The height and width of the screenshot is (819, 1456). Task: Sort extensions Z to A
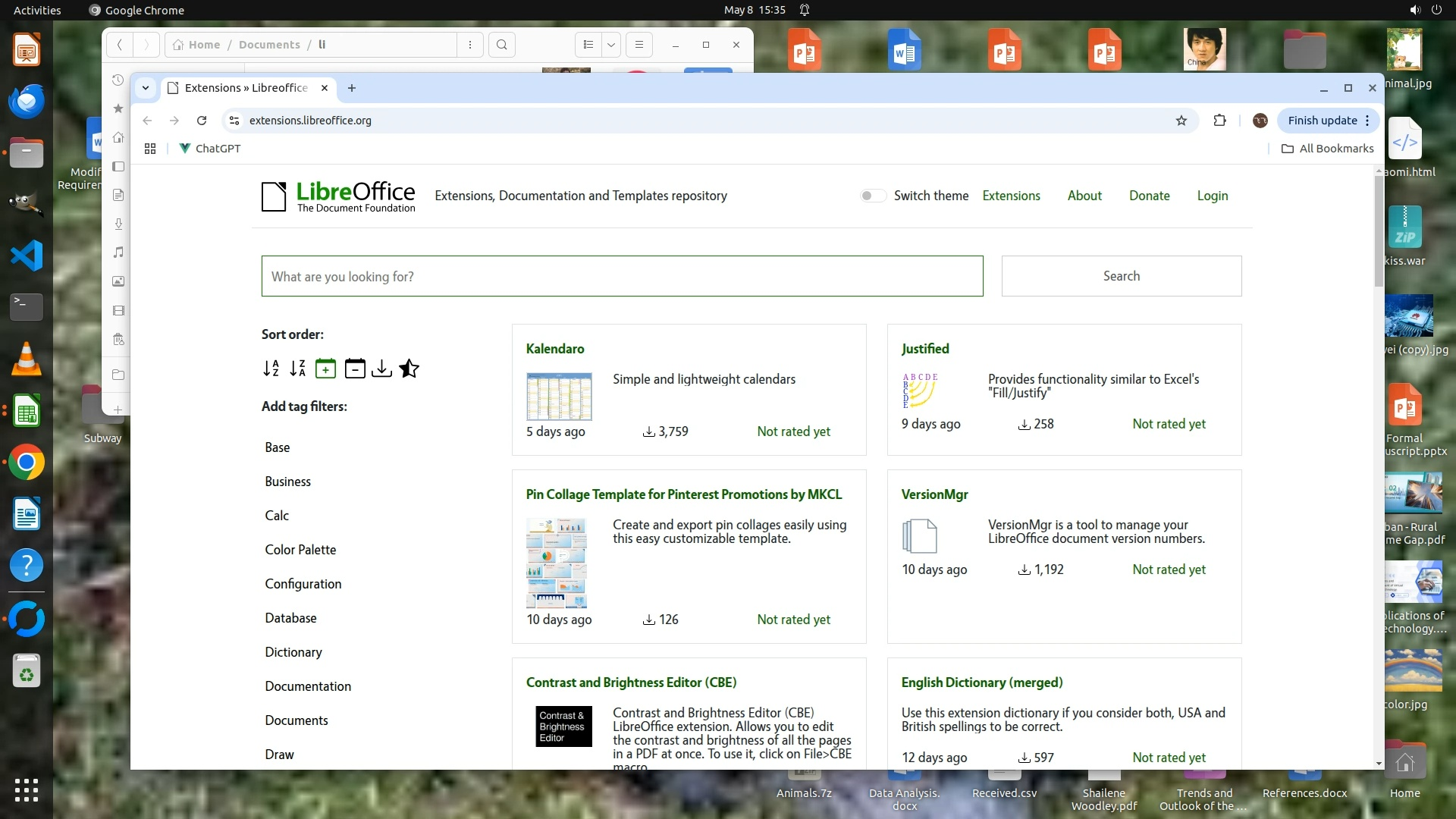pyautogui.click(x=298, y=369)
